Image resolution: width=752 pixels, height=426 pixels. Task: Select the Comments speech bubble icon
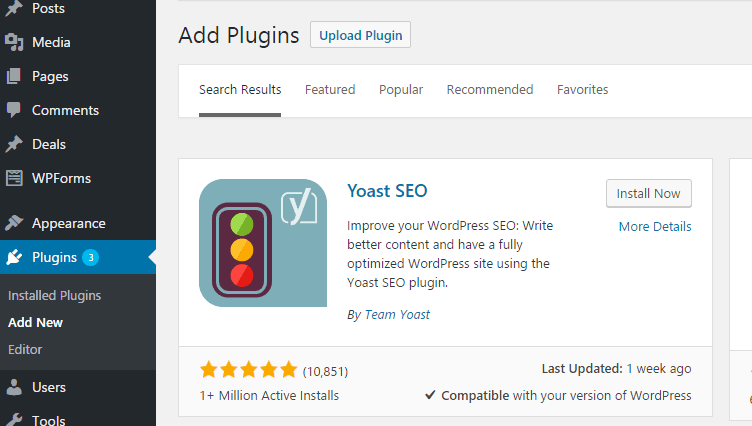point(14,110)
